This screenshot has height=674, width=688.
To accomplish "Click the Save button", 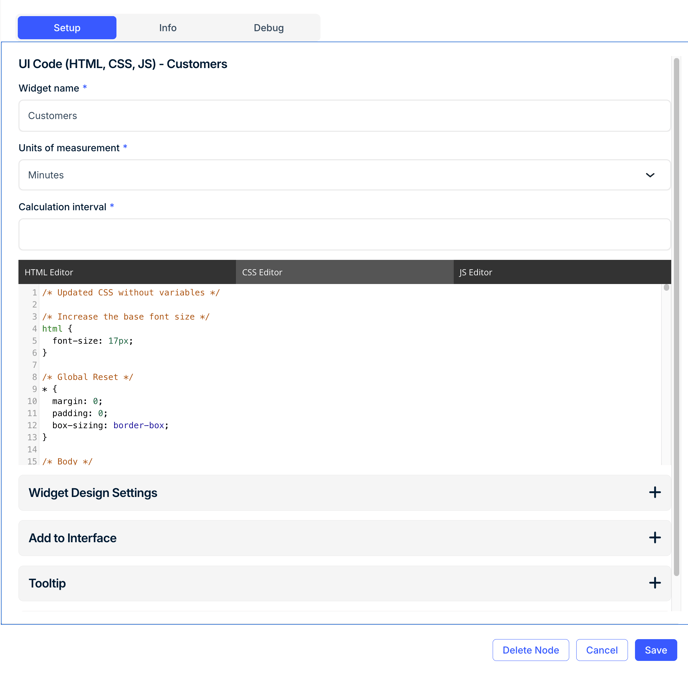I will point(656,650).
